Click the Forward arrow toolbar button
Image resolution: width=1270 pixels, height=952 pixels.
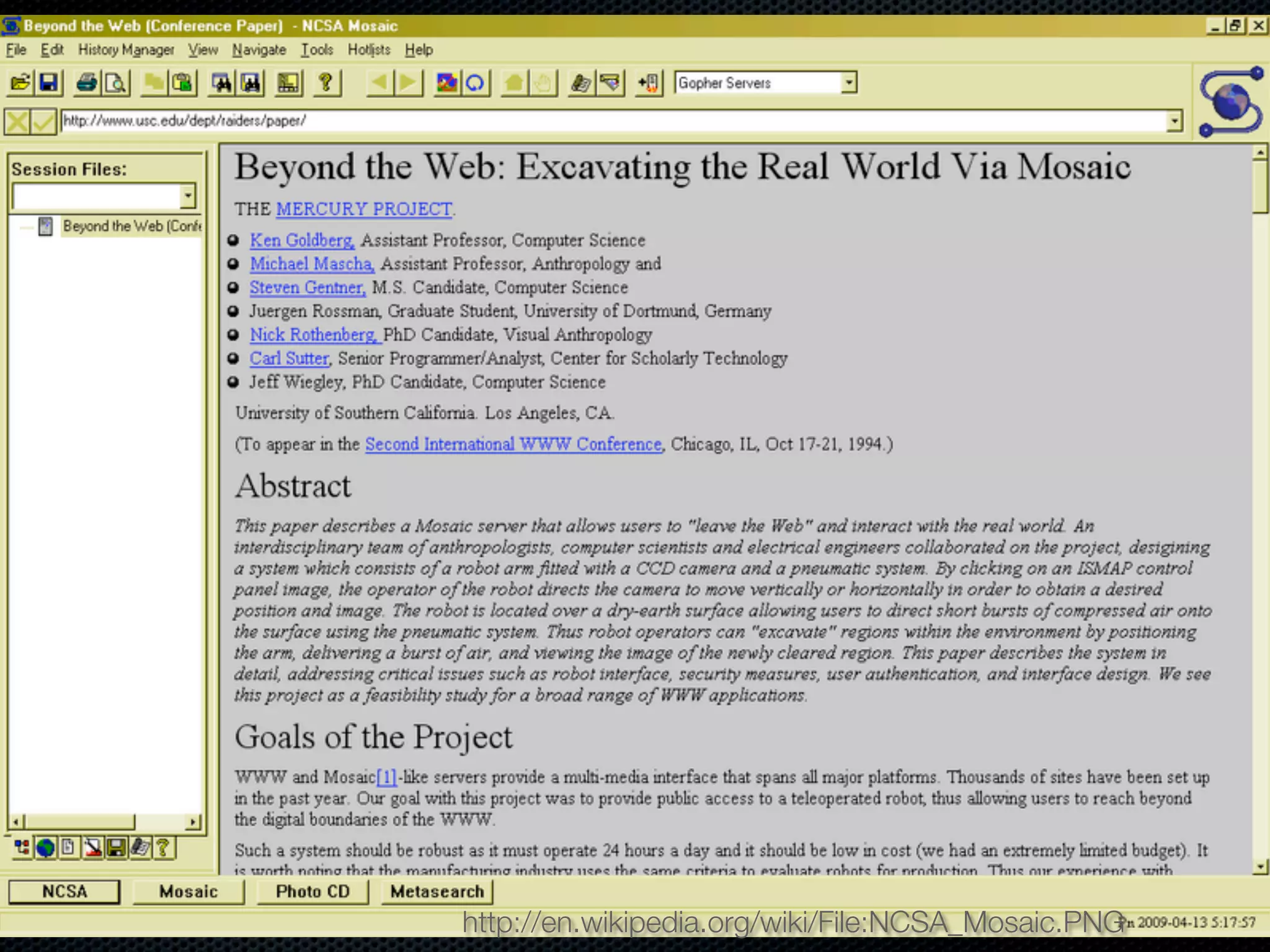[408, 83]
